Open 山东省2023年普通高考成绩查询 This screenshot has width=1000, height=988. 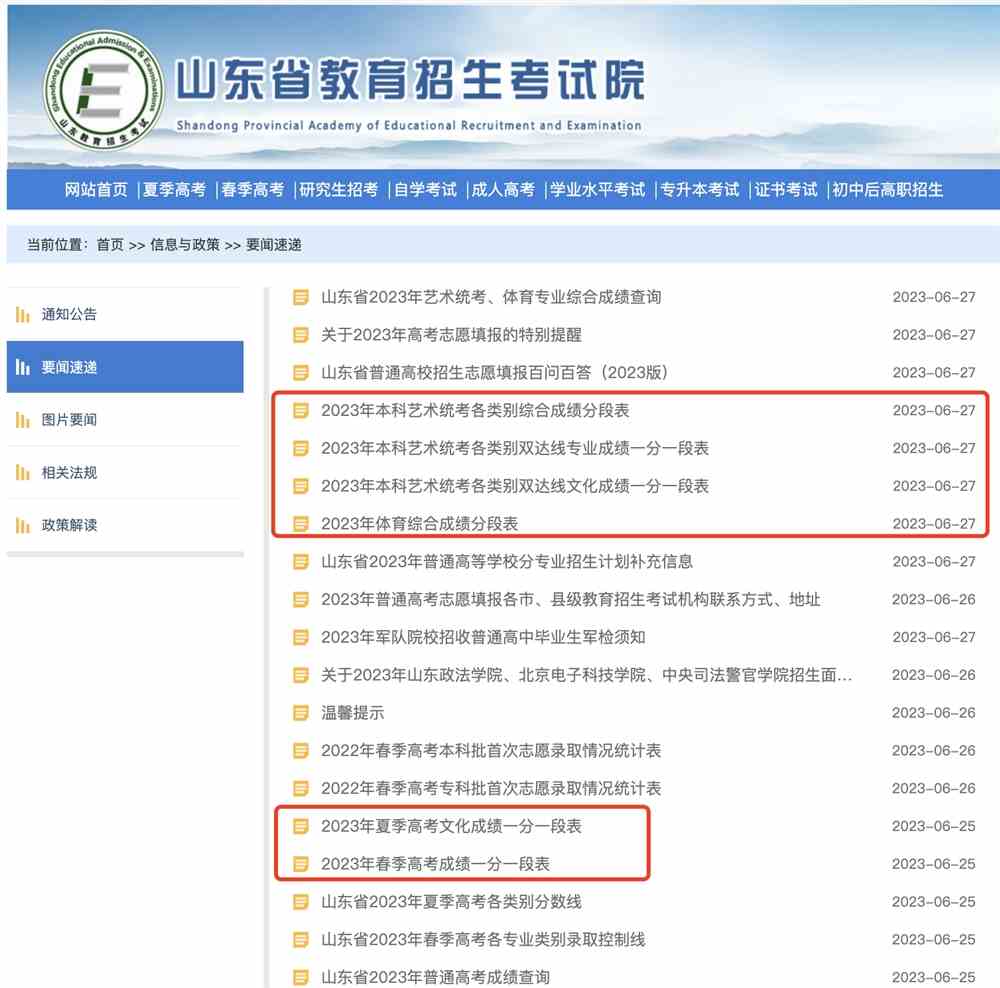coord(436,977)
